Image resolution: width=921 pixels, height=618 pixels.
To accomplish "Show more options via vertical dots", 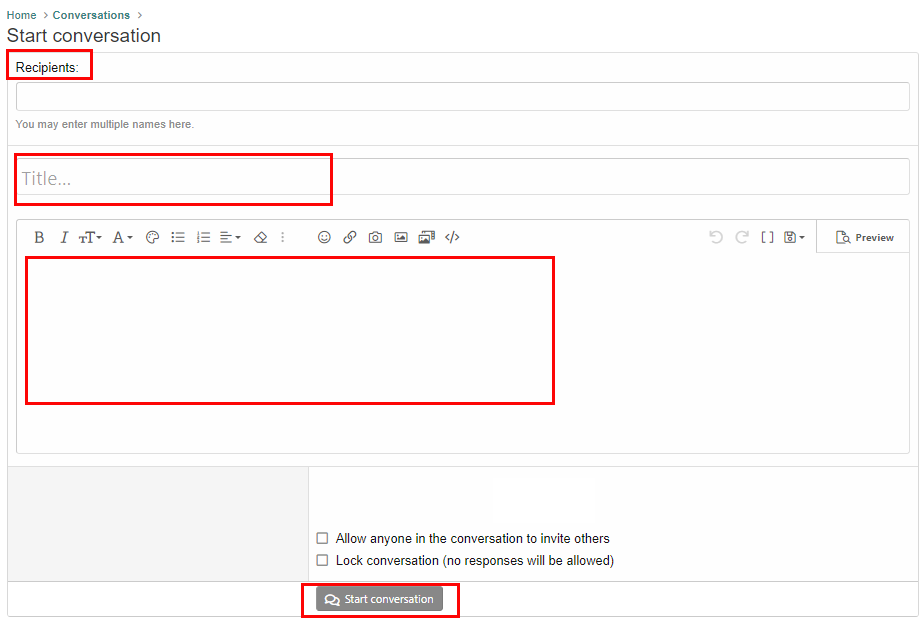I will 283,237.
